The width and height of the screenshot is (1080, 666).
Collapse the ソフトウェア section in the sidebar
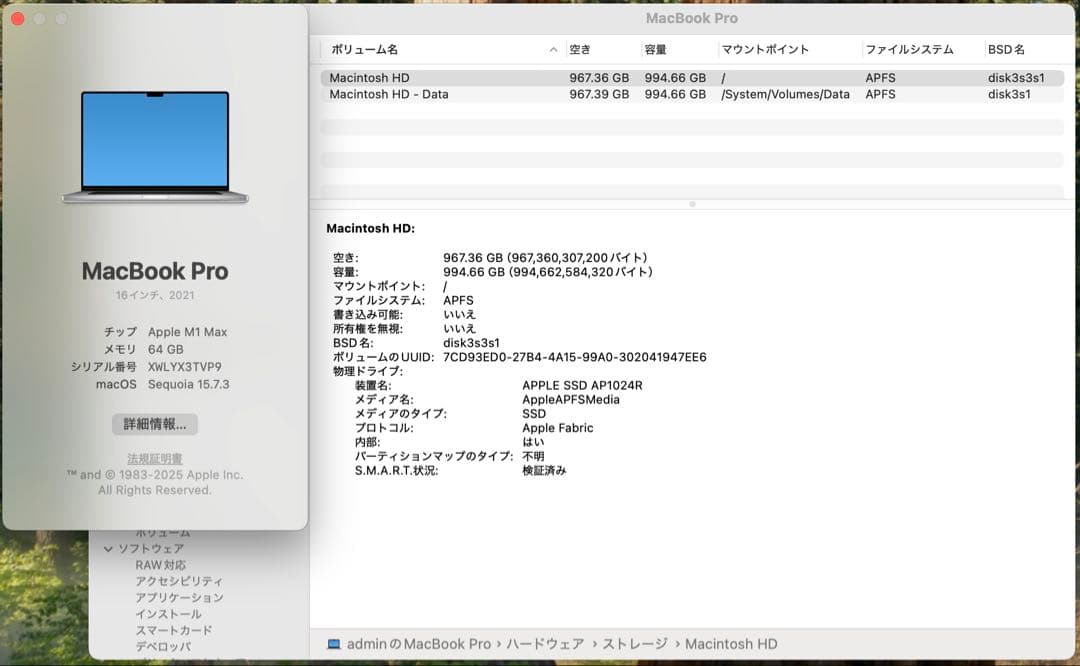110,548
